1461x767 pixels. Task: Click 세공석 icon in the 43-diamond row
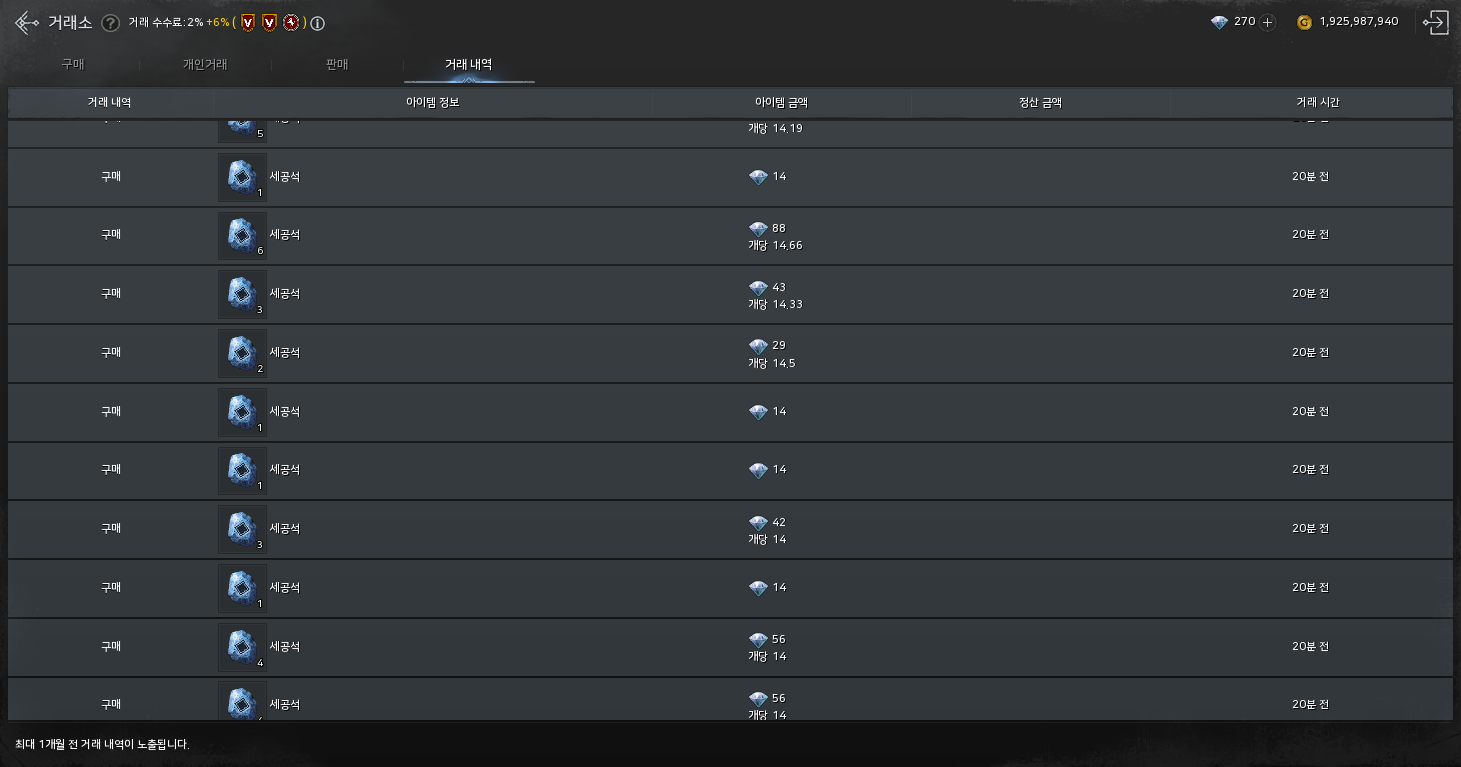(x=241, y=294)
